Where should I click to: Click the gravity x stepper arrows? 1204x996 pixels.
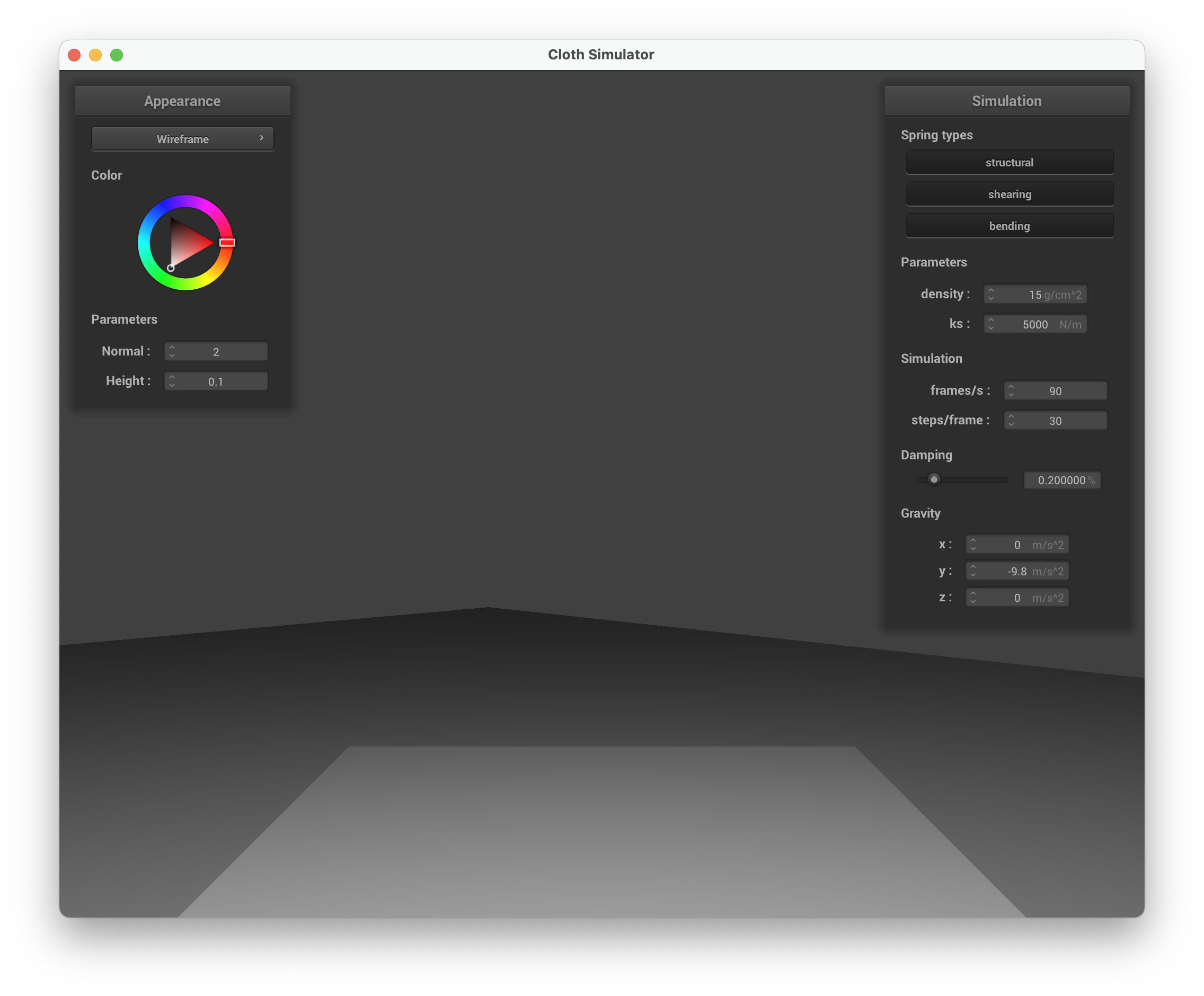pyautogui.click(x=972, y=545)
